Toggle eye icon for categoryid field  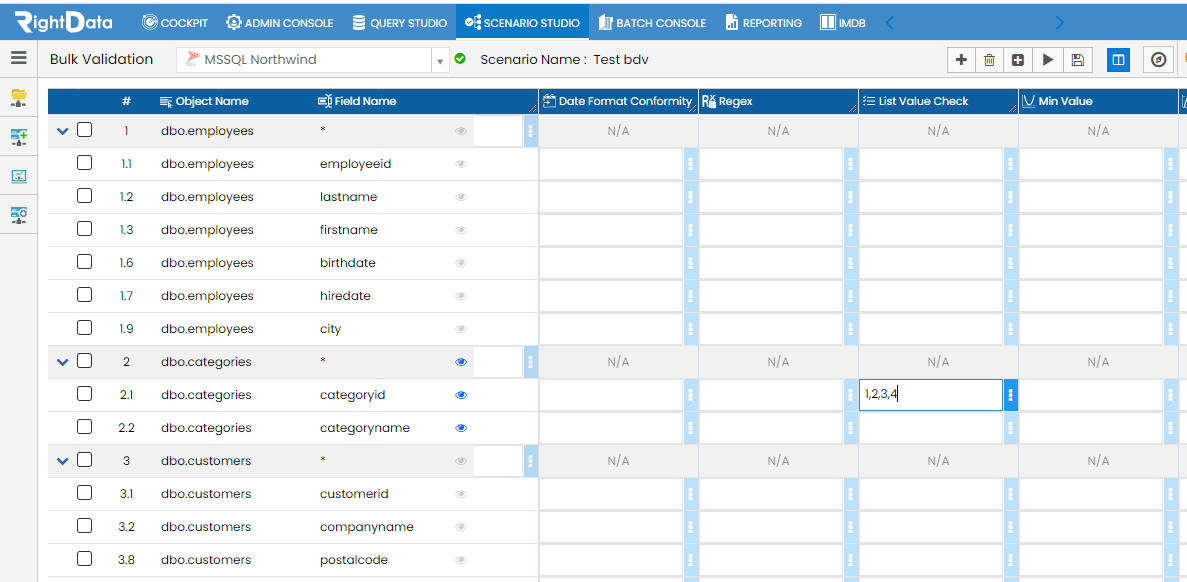point(461,395)
